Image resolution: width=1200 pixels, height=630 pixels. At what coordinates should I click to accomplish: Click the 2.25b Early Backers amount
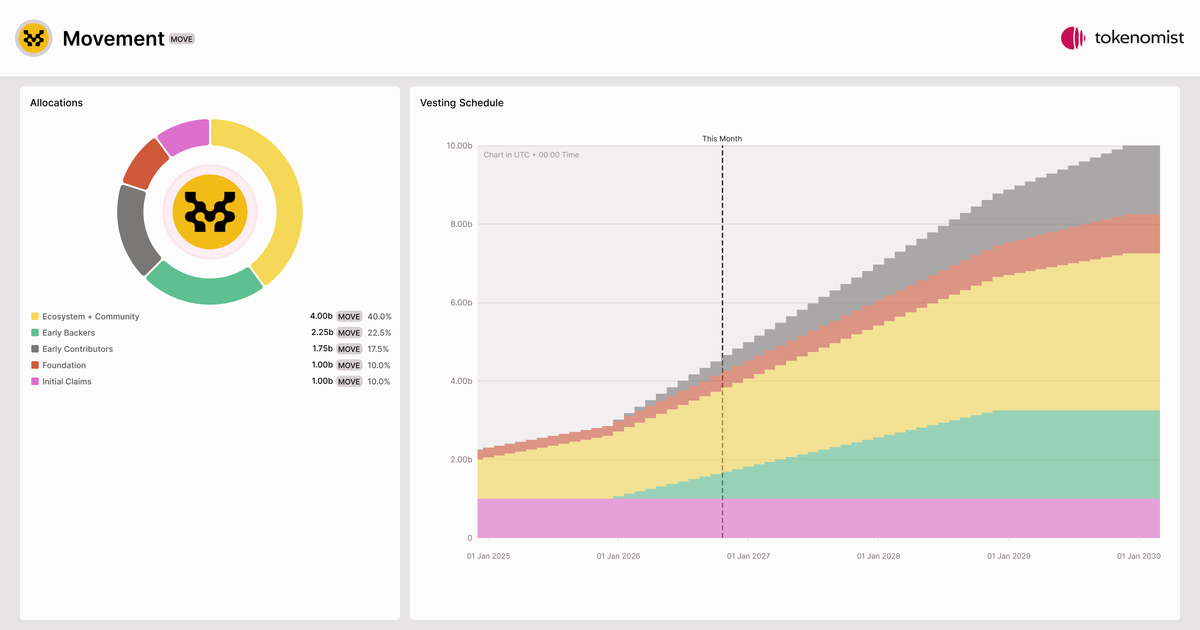[322, 333]
